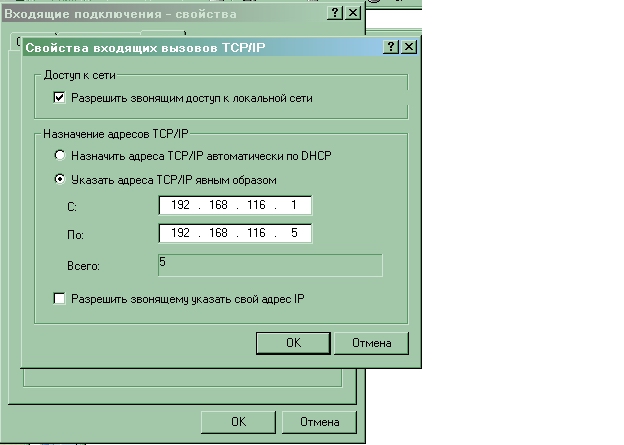Click first octet 192 in the 'С:' address

pos(181,206)
